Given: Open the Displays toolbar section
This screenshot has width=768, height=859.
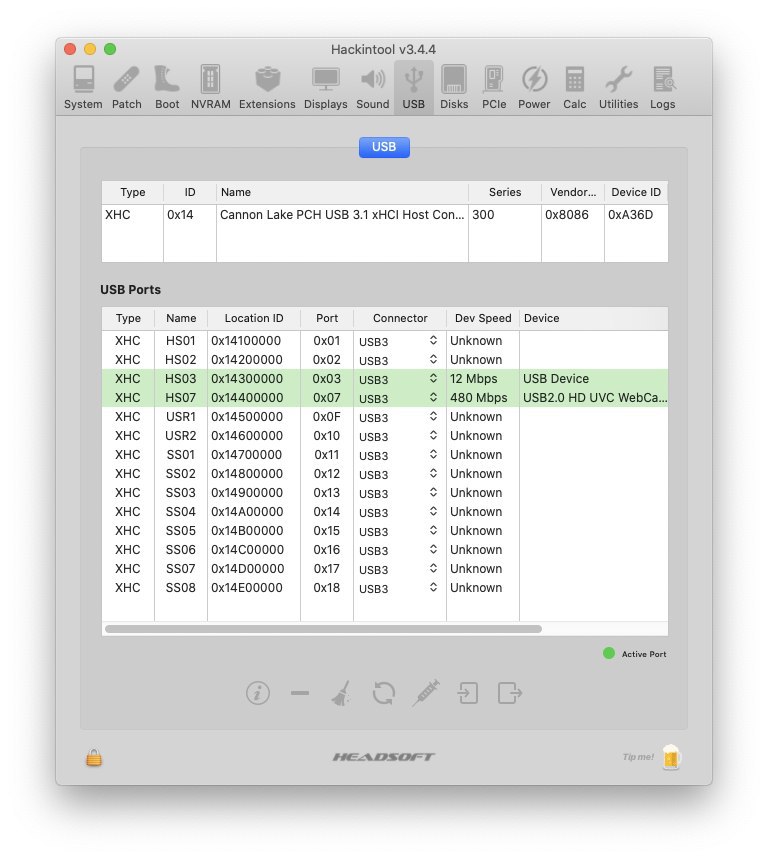Looking at the screenshot, I should [325, 88].
